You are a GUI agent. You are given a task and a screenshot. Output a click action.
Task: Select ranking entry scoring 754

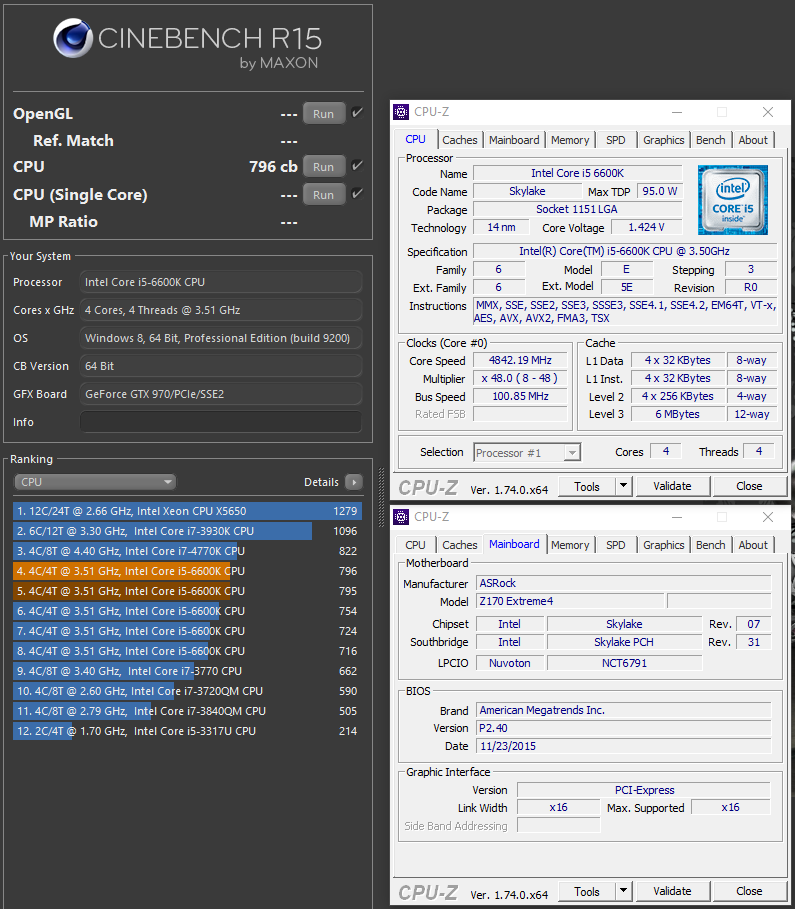coord(187,611)
